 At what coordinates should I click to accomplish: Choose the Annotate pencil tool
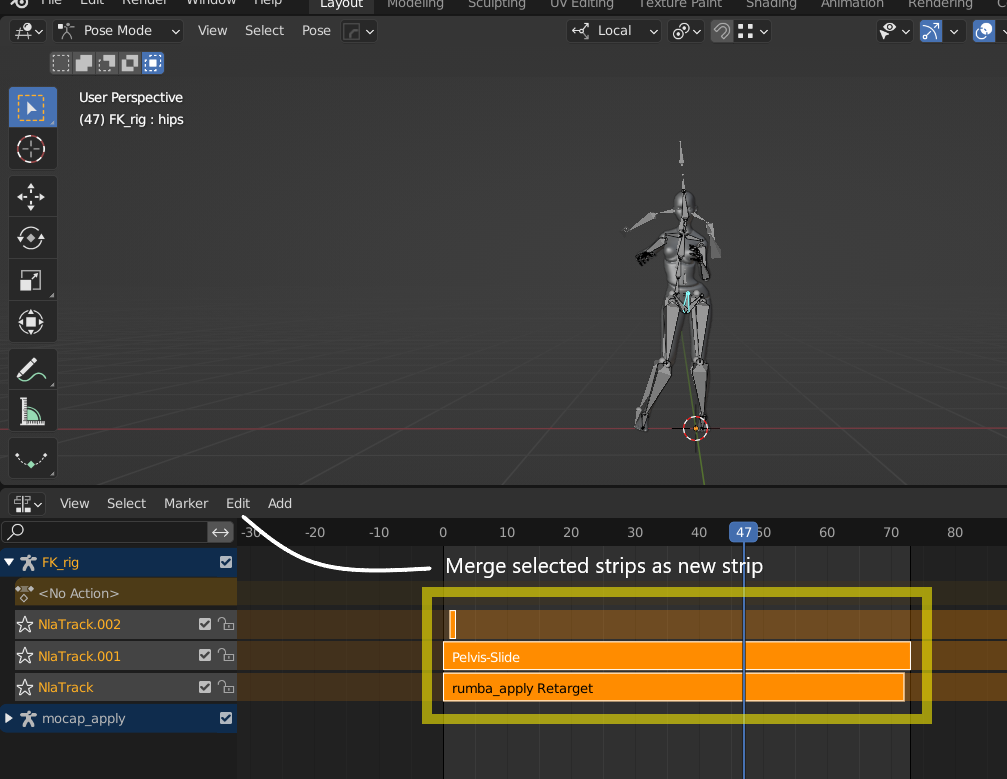(x=32, y=369)
